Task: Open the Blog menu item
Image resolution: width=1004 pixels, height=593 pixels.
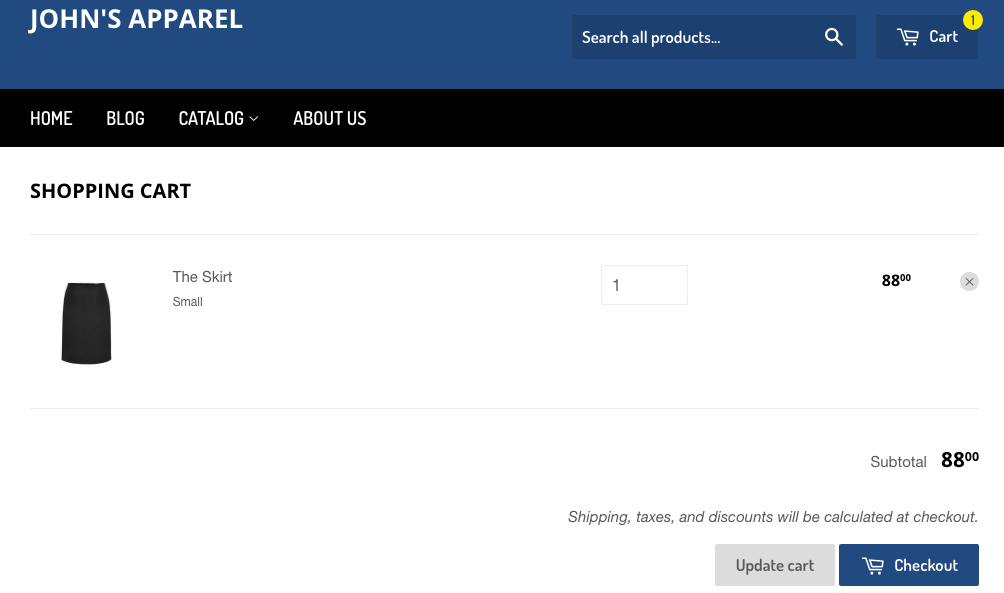Action: pyautogui.click(x=125, y=118)
